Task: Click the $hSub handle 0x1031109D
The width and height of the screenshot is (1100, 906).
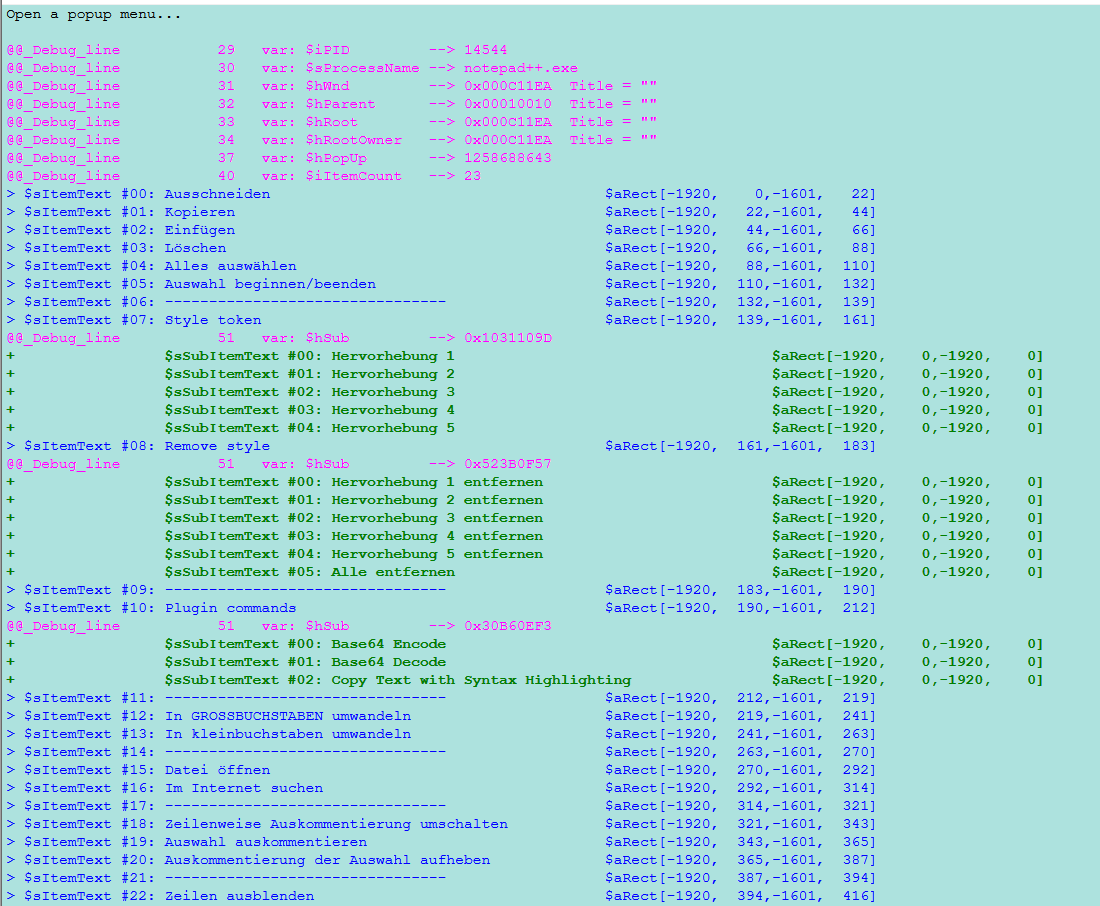Action: click(x=507, y=338)
